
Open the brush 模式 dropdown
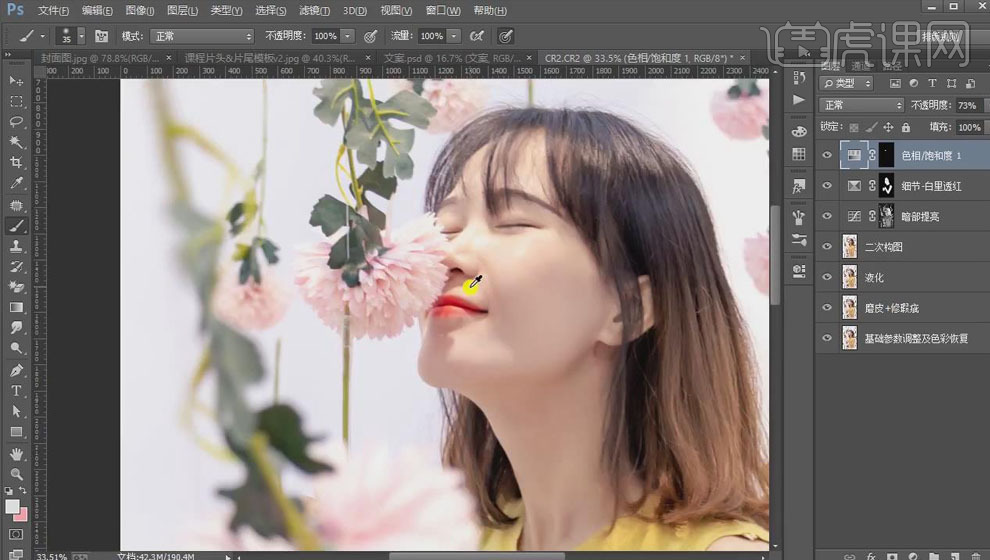point(200,35)
